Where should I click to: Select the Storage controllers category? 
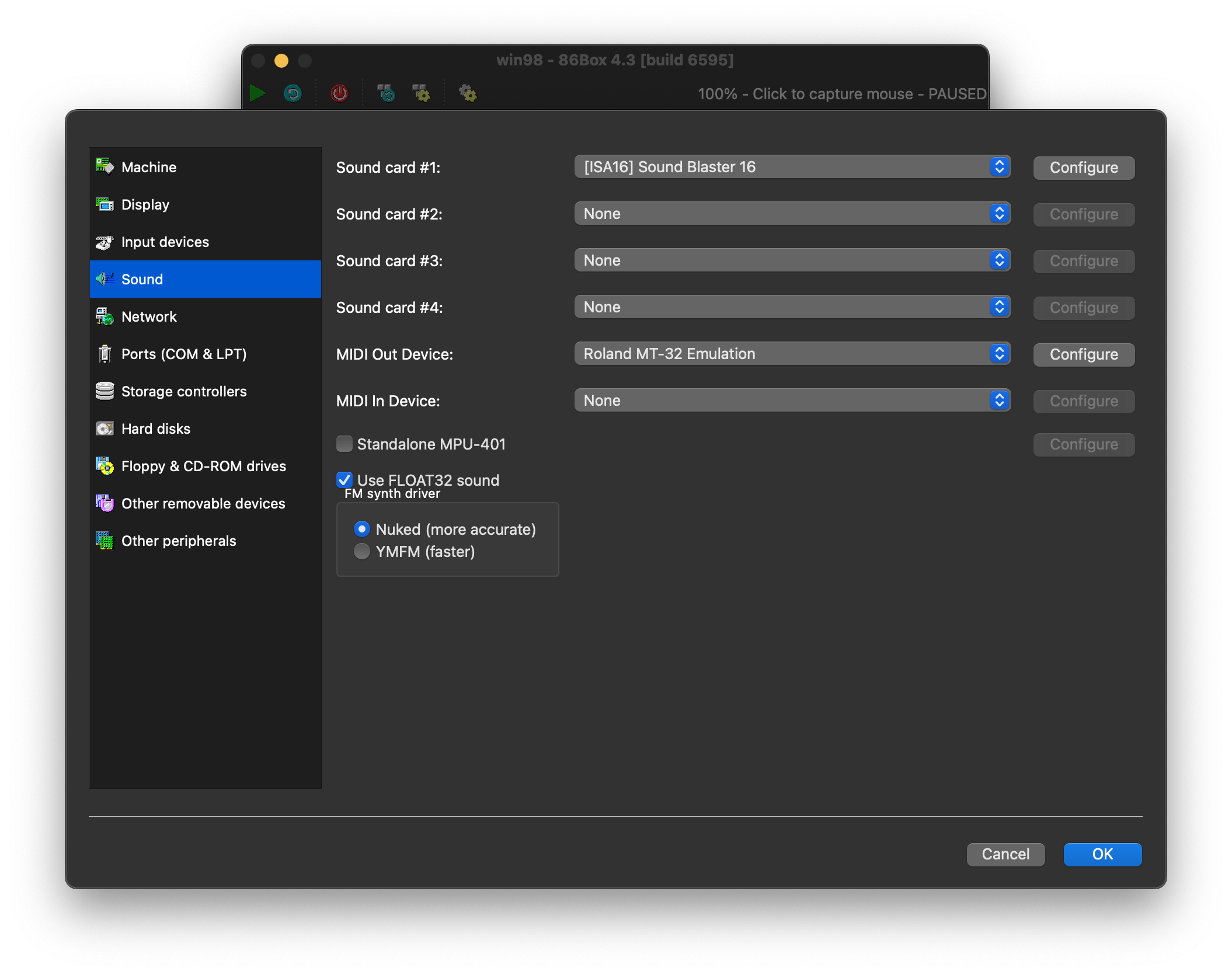(x=205, y=391)
